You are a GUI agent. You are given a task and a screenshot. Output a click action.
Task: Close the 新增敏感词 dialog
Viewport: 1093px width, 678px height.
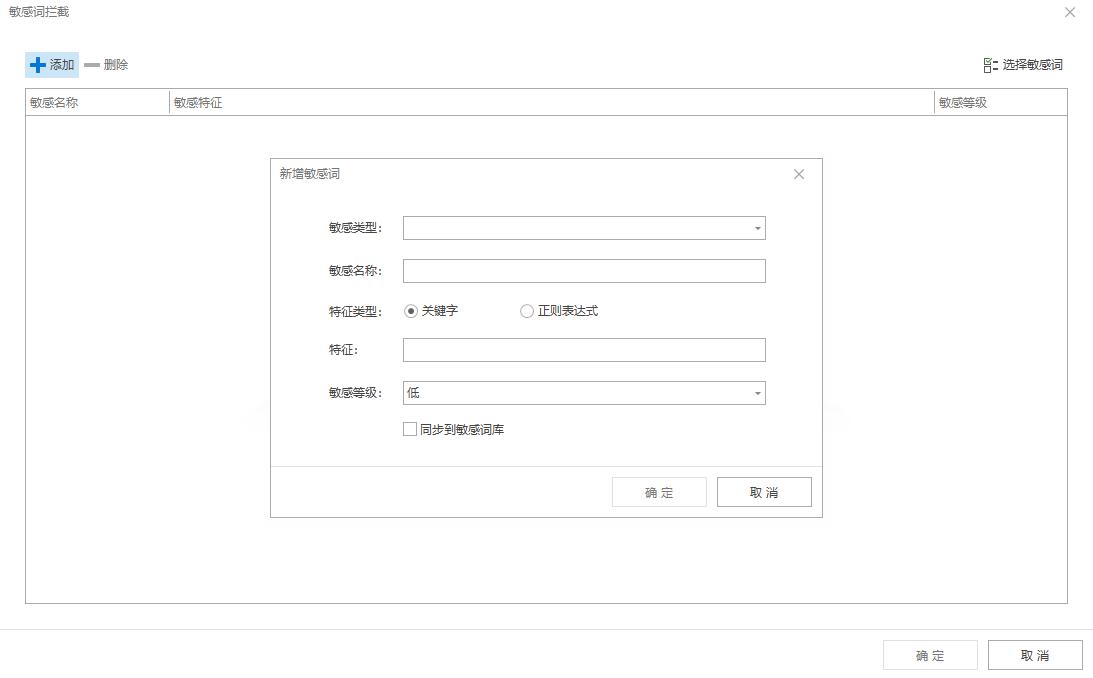coord(799,174)
